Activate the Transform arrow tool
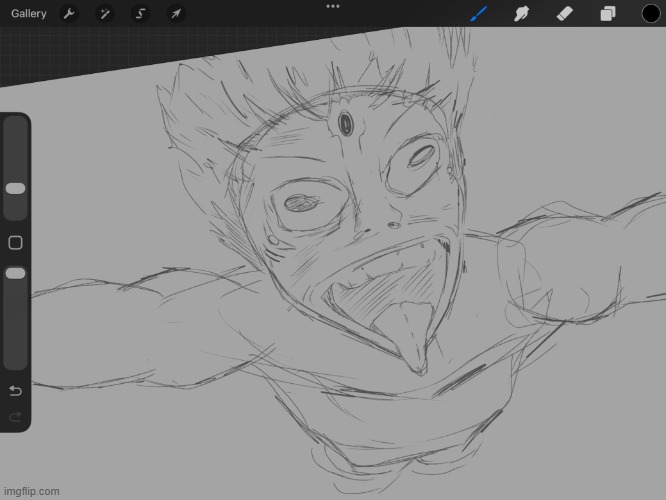The width and height of the screenshot is (666, 500). click(175, 14)
